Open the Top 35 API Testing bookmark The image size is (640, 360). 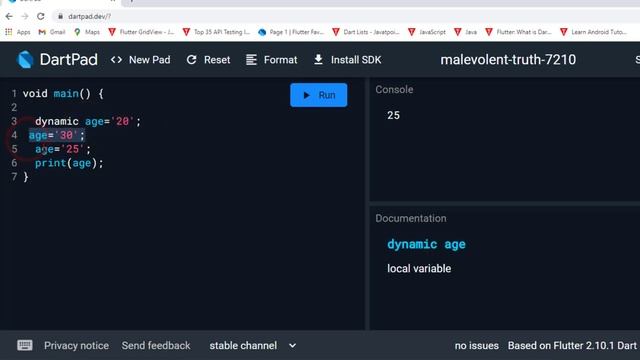click(216, 32)
